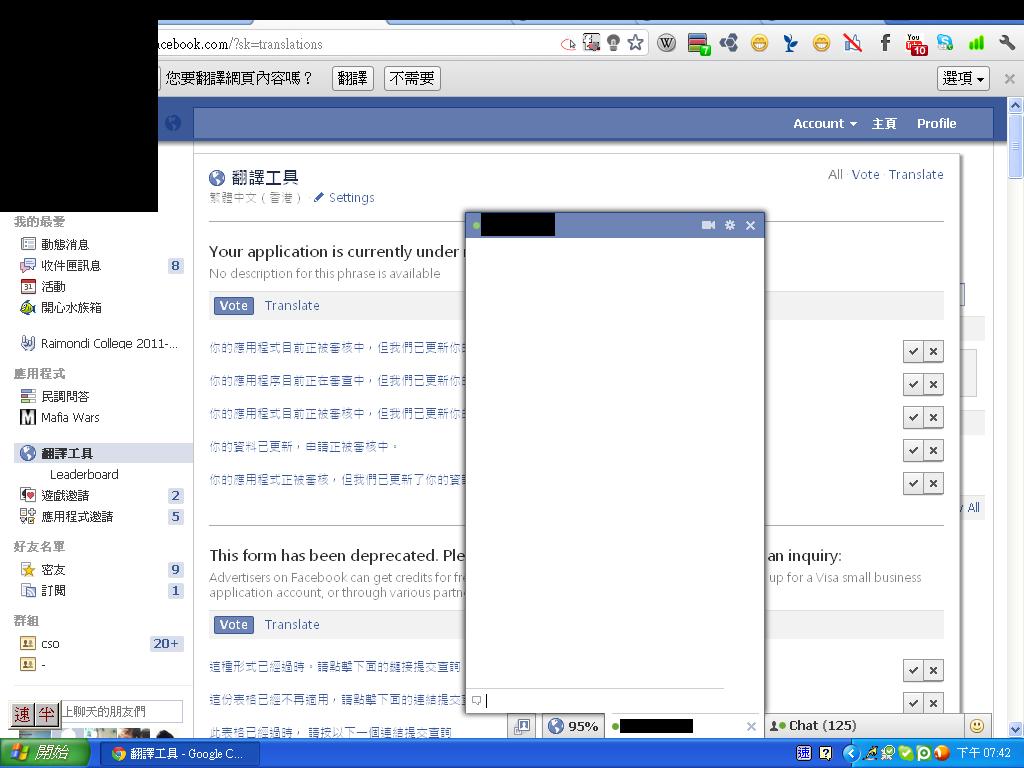Go to 主頁 home page
The image size is (1024, 768).
click(884, 123)
